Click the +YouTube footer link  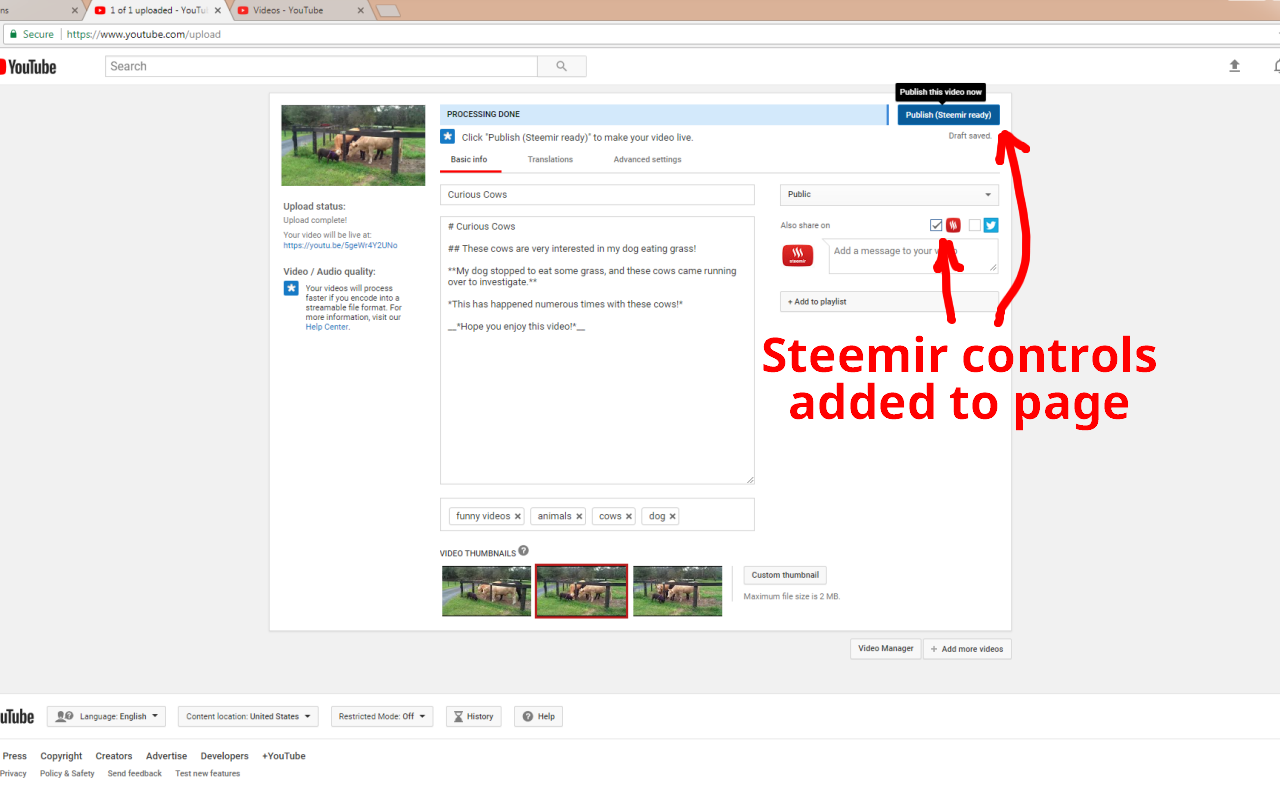coord(283,756)
